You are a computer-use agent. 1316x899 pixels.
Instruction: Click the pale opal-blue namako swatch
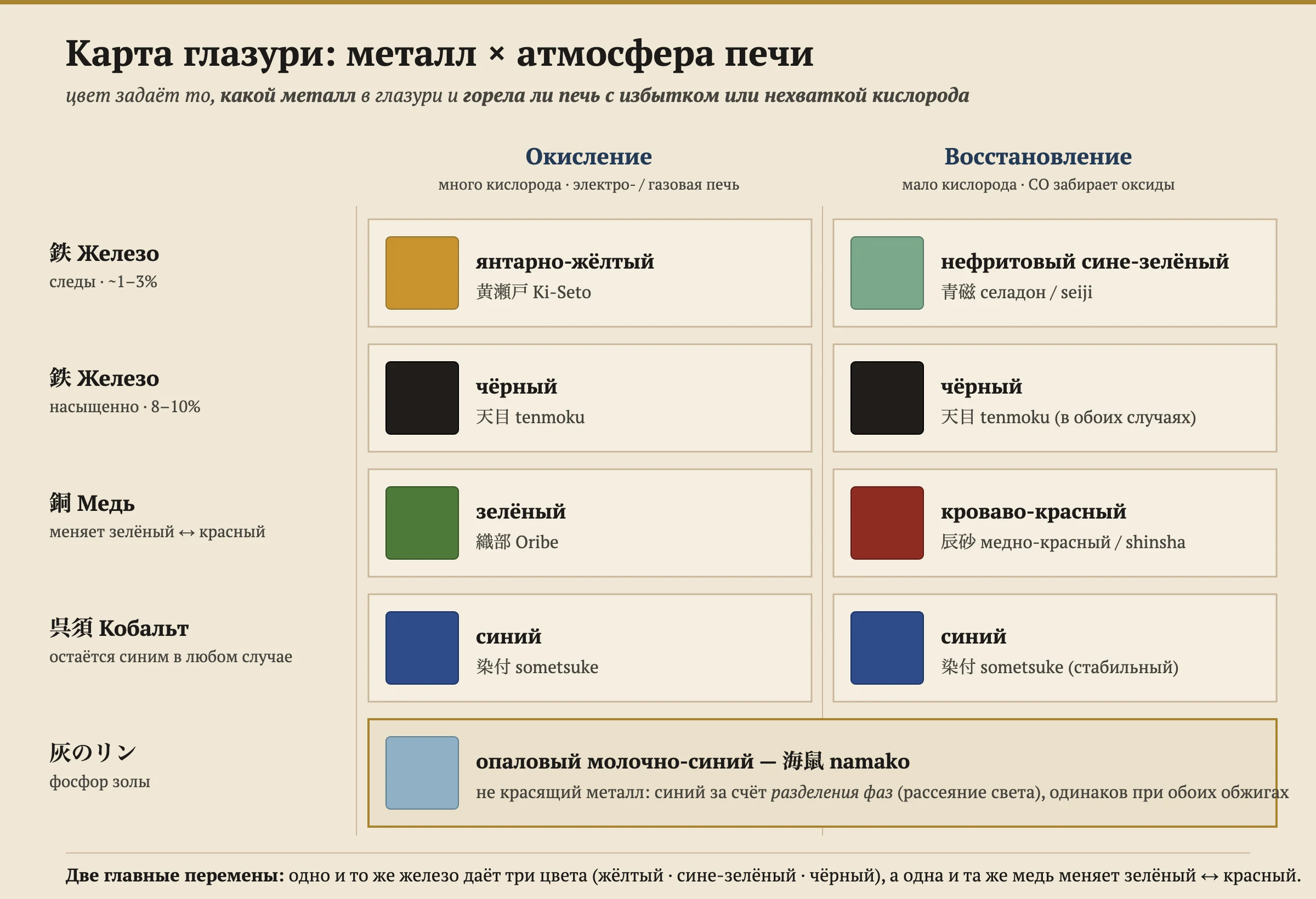point(422,773)
